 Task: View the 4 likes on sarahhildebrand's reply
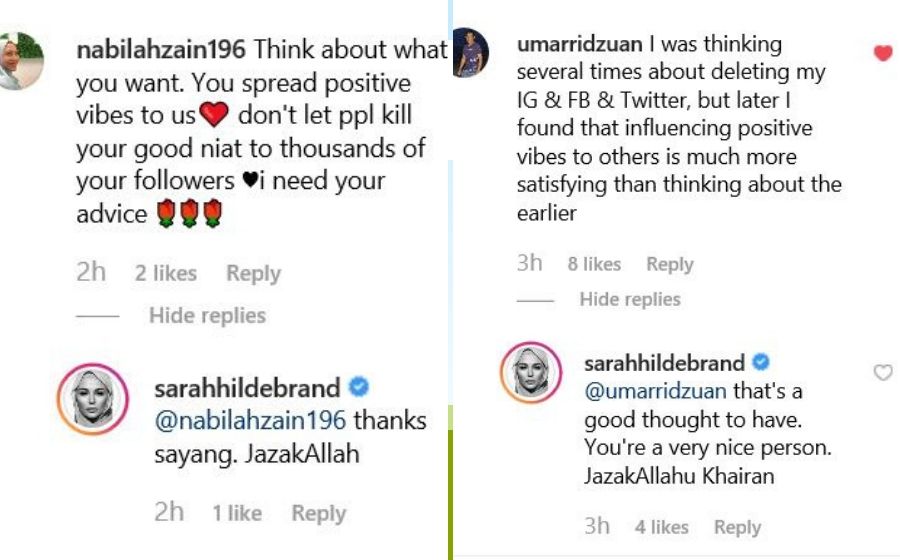point(661,527)
